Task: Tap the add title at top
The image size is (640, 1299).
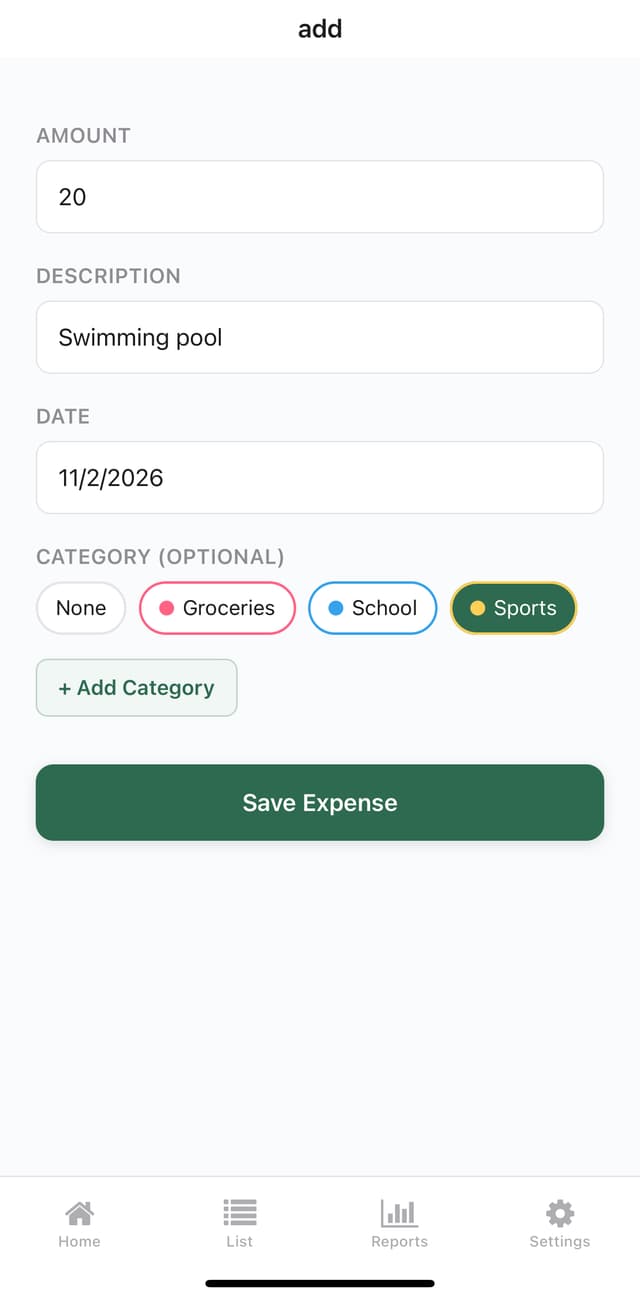Action: (320, 28)
